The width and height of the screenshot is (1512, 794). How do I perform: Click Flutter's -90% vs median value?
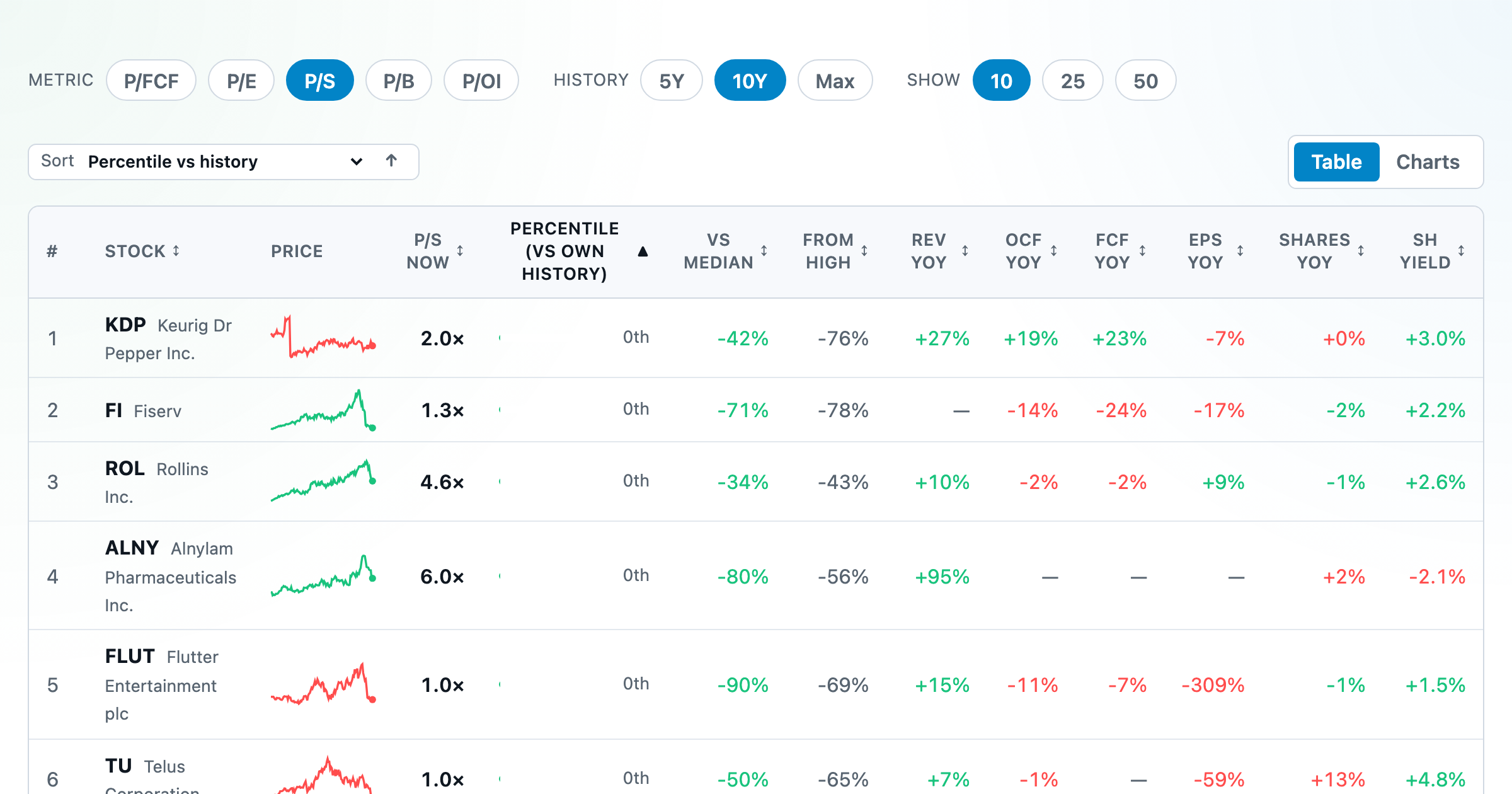[x=743, y=685]
